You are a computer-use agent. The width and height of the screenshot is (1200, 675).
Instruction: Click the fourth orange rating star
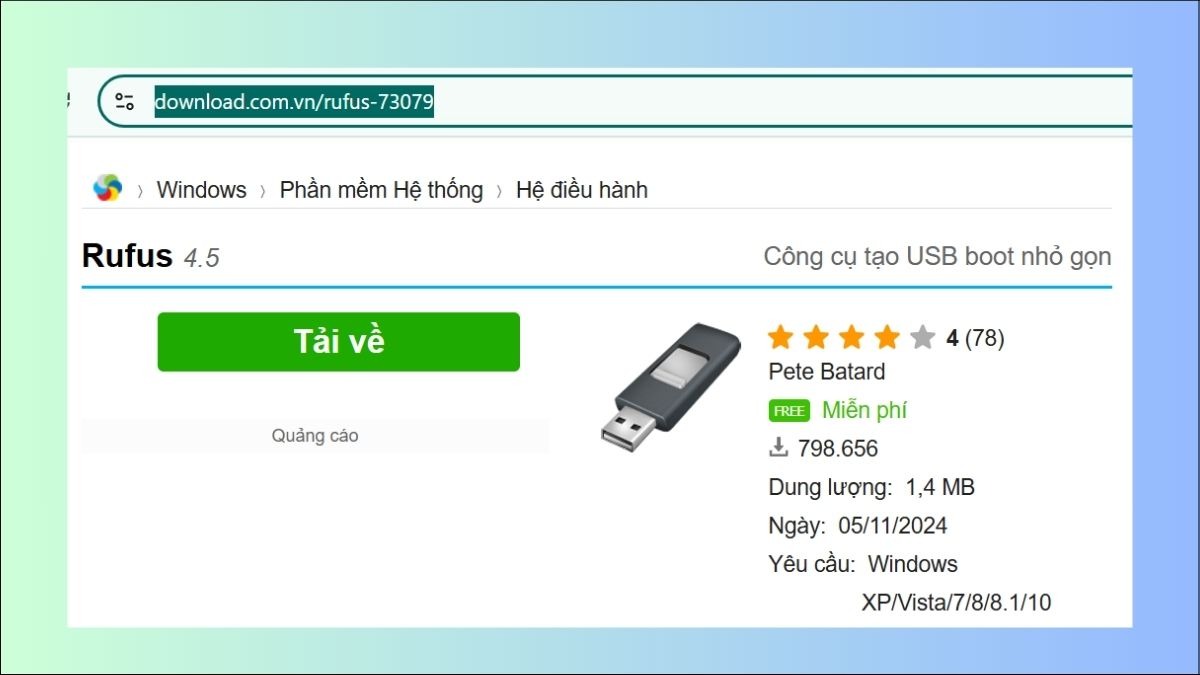[887, 338]
